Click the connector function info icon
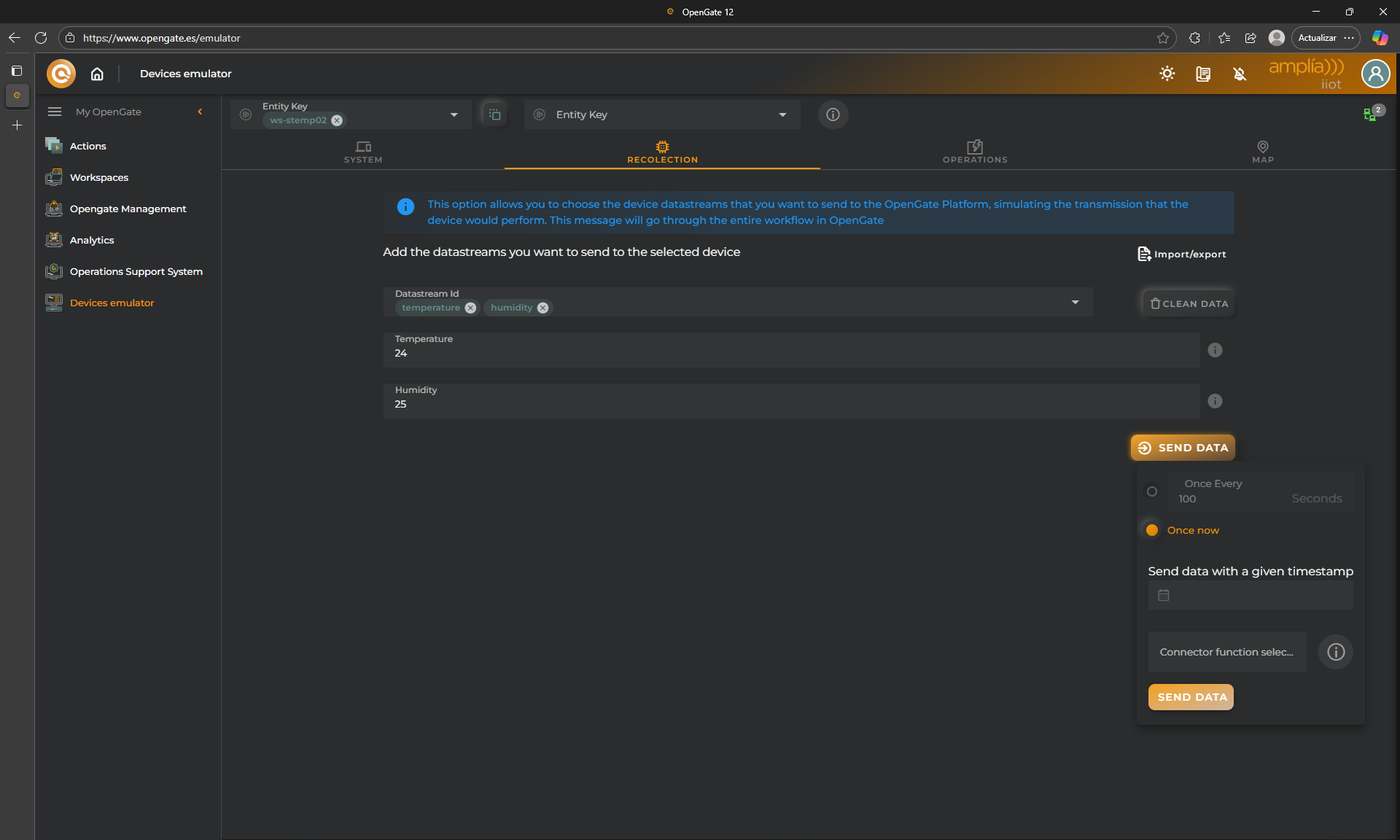This screenshot has width=1400, height=840. (1335, 652)
